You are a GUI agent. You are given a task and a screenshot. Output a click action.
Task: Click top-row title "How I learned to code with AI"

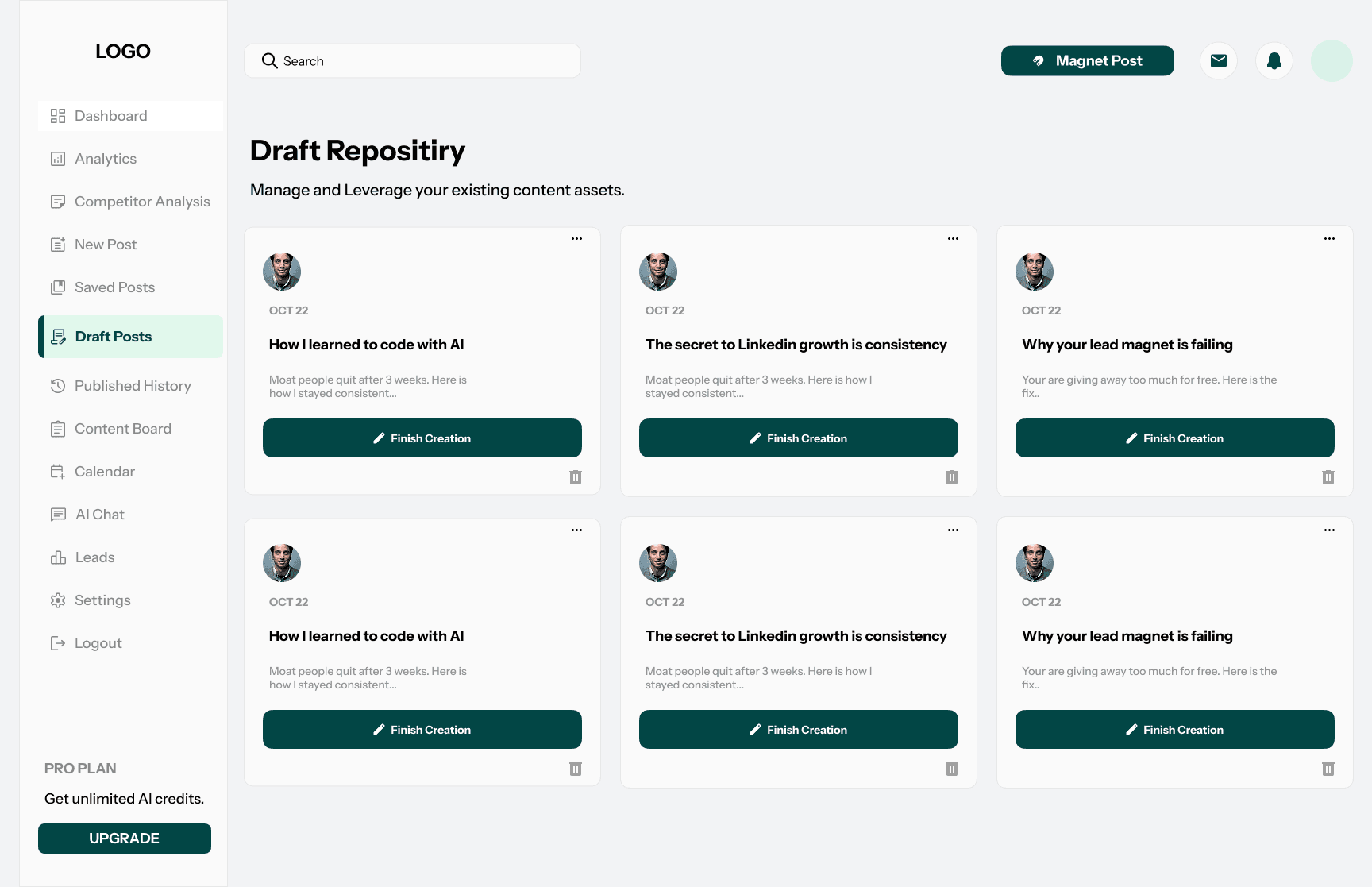367,345
